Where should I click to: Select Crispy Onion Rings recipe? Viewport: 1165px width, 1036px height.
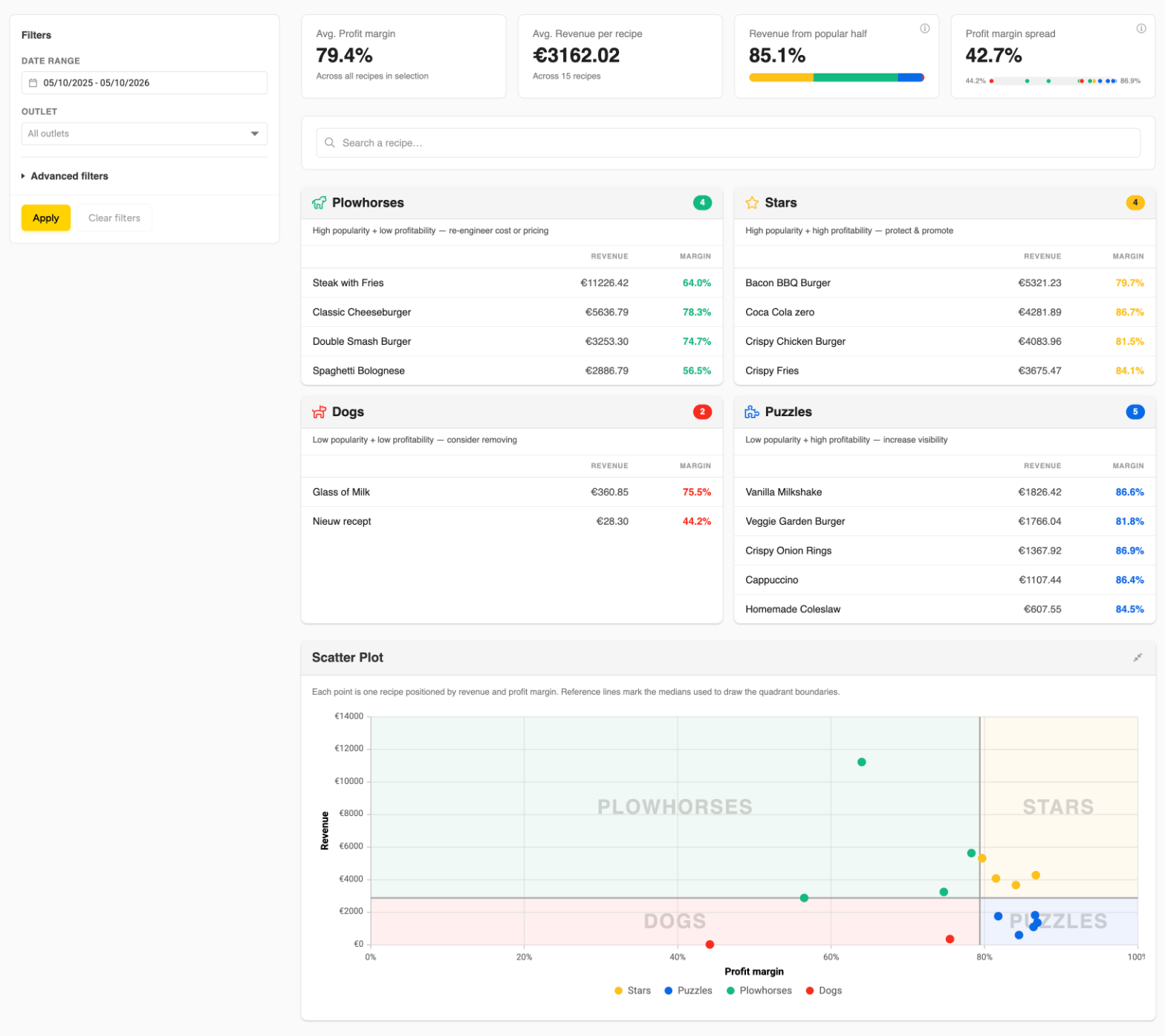pos(944,551)
